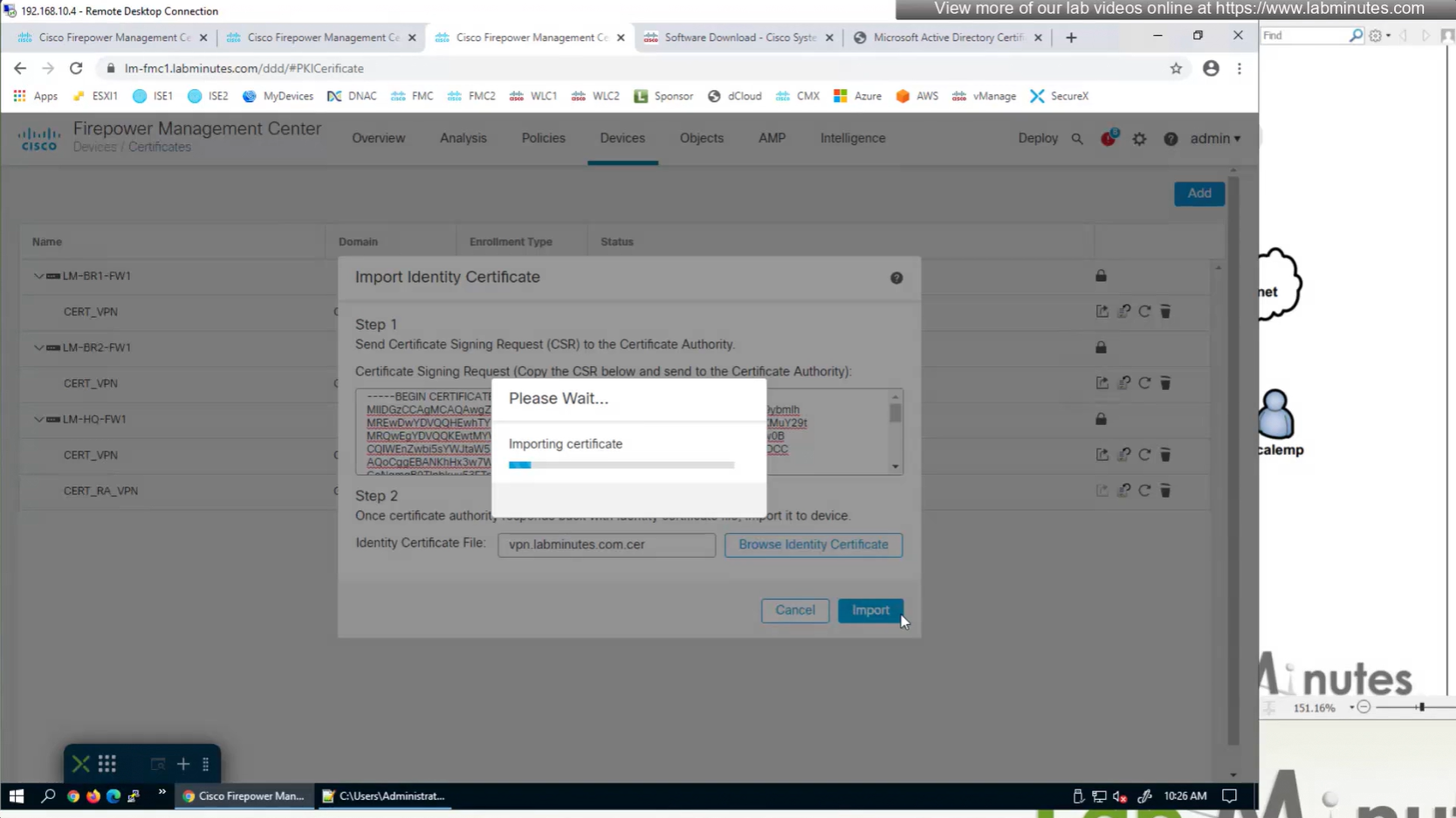
Task: Reload the browser page
Action: coord(76,68)
